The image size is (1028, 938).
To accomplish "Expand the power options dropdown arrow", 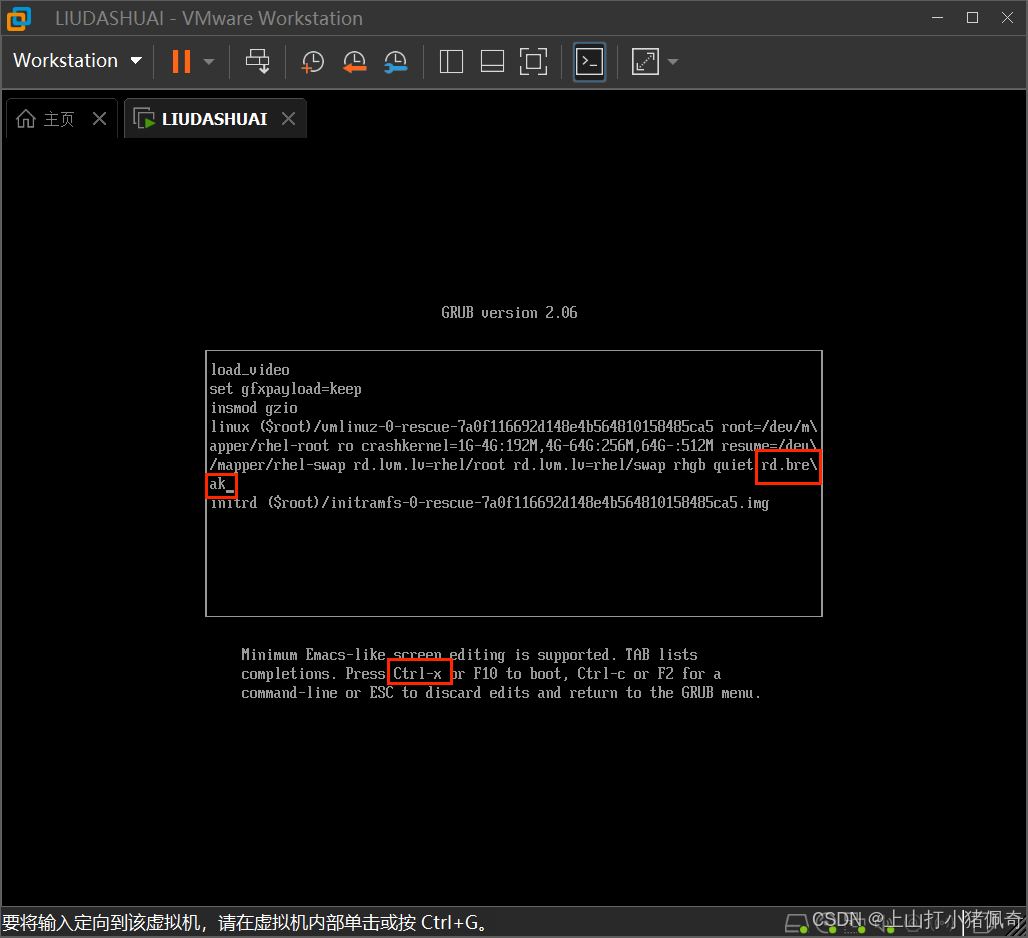I will click(x=209, y=62).
